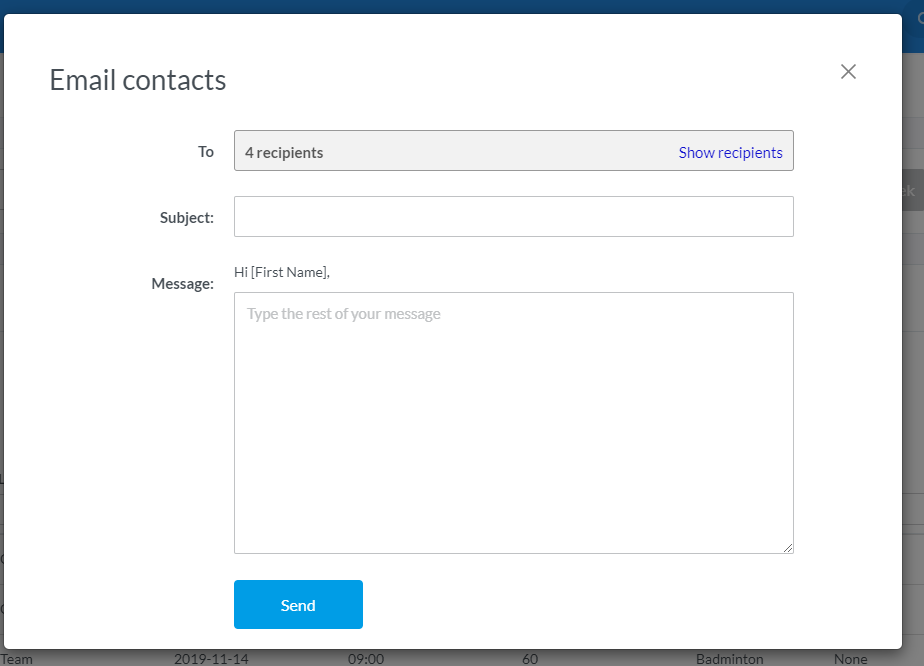Click the 60 duration cell
This screenshot has width=924, height=666.
(x=529, y=659)
